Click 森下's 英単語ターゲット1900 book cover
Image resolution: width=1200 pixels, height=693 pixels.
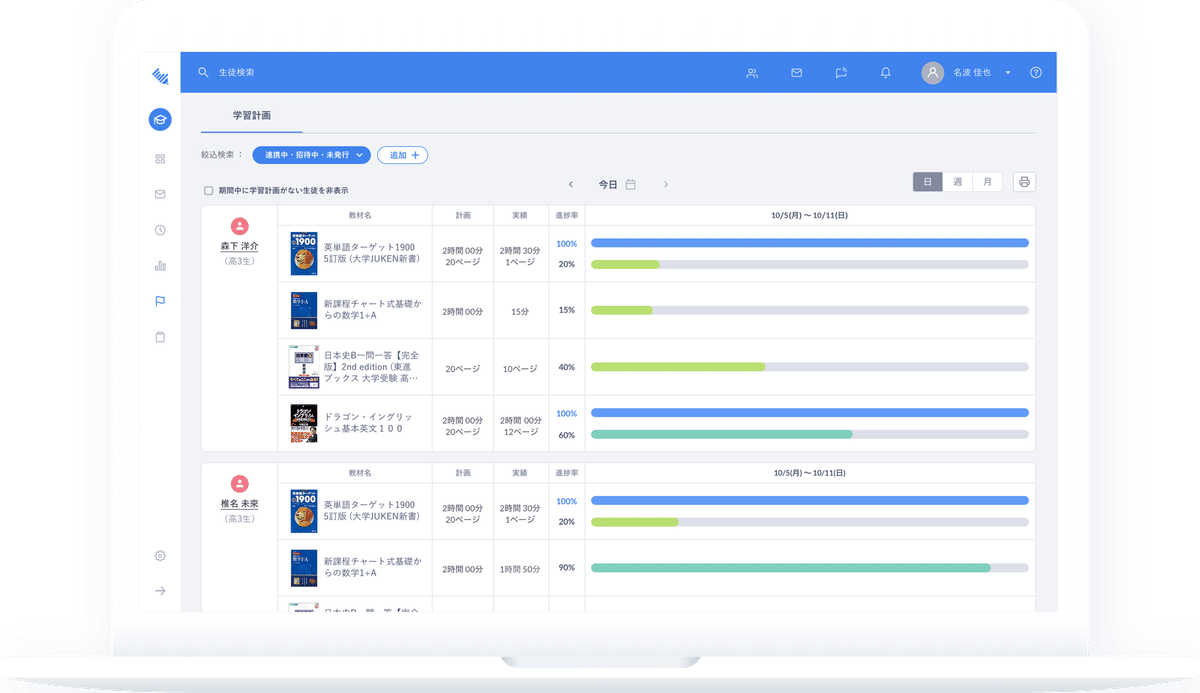304,254
